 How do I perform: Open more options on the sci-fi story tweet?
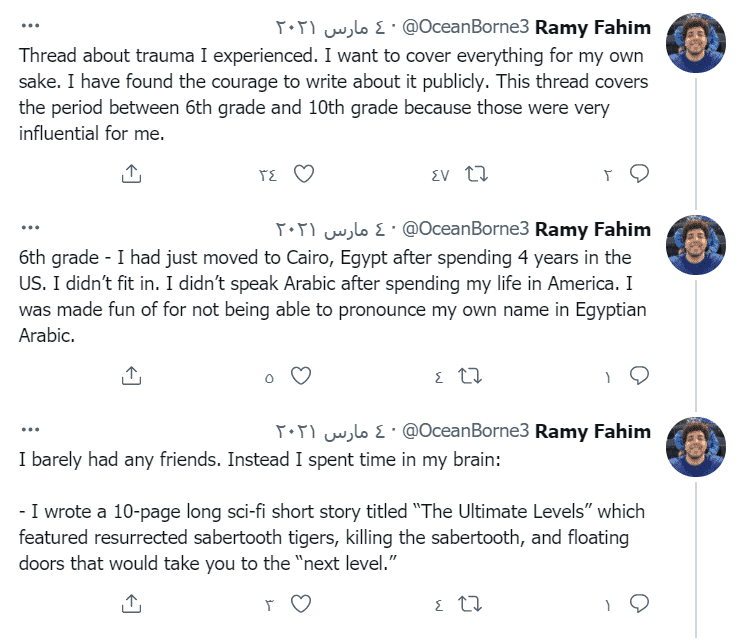[30, 431]
